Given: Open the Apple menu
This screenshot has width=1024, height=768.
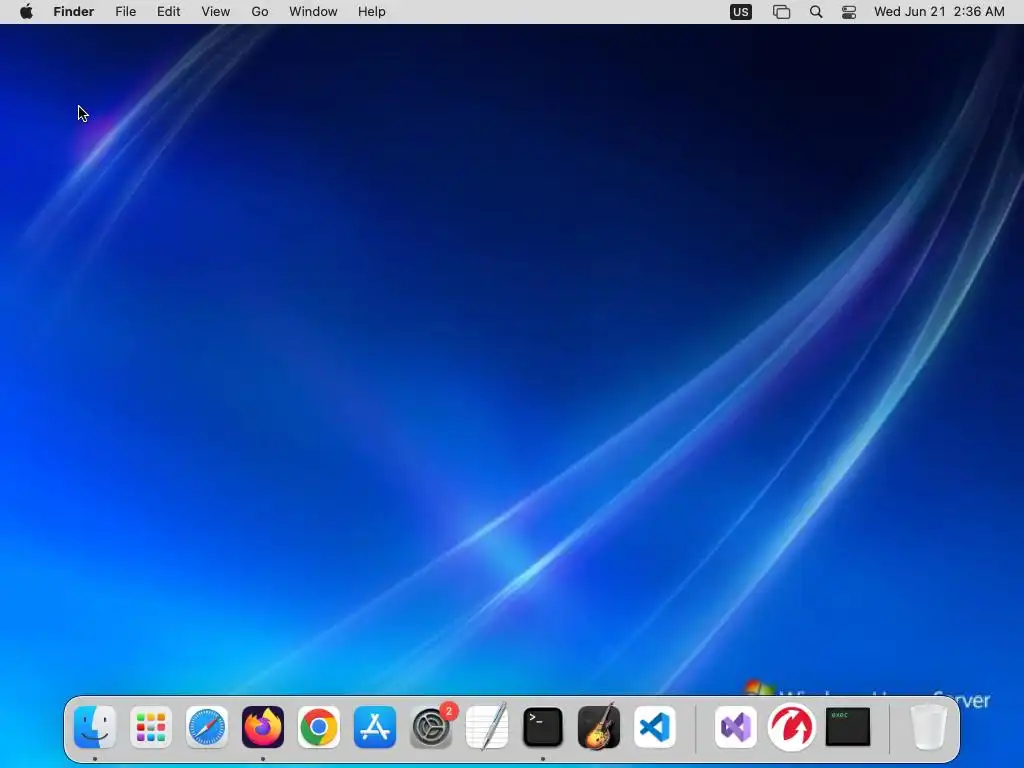Looking at the screenshot, I should [x=26, y=12].
